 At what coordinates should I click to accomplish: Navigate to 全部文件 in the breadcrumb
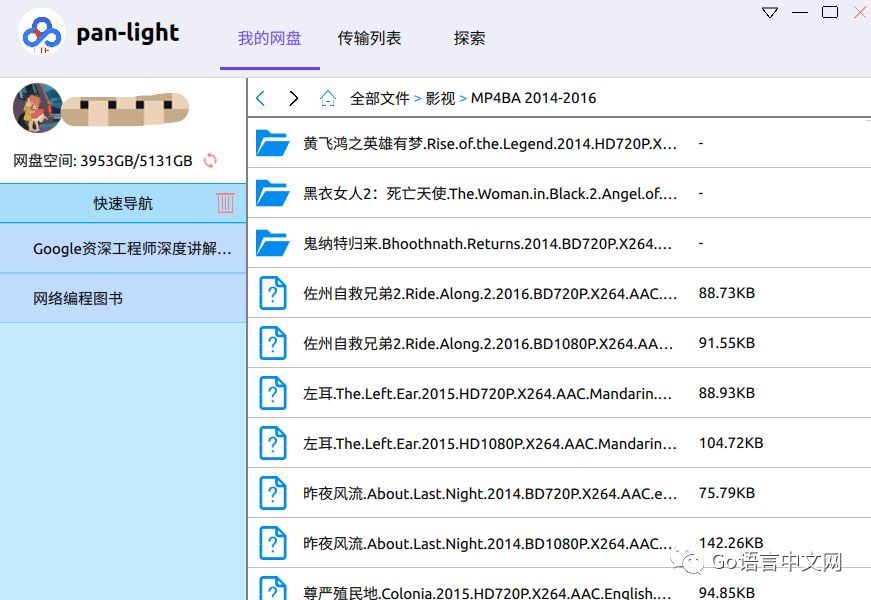coord(379,98)
